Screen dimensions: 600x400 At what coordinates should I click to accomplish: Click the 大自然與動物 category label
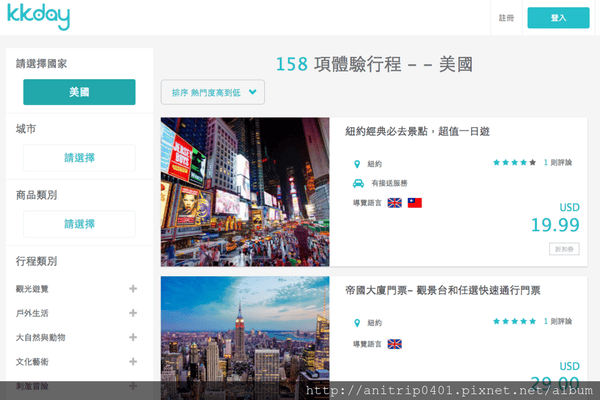(x=41, y=338)
